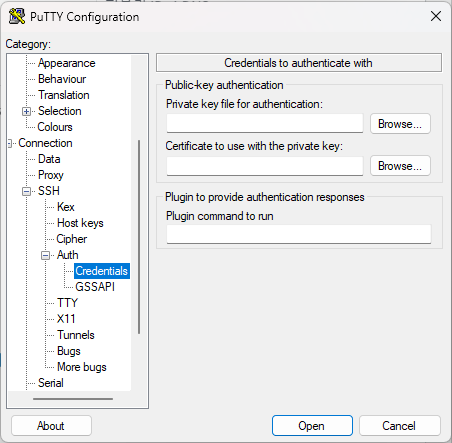Select the Tunnels category
The image size is (452, 443).
coord(76,335)
